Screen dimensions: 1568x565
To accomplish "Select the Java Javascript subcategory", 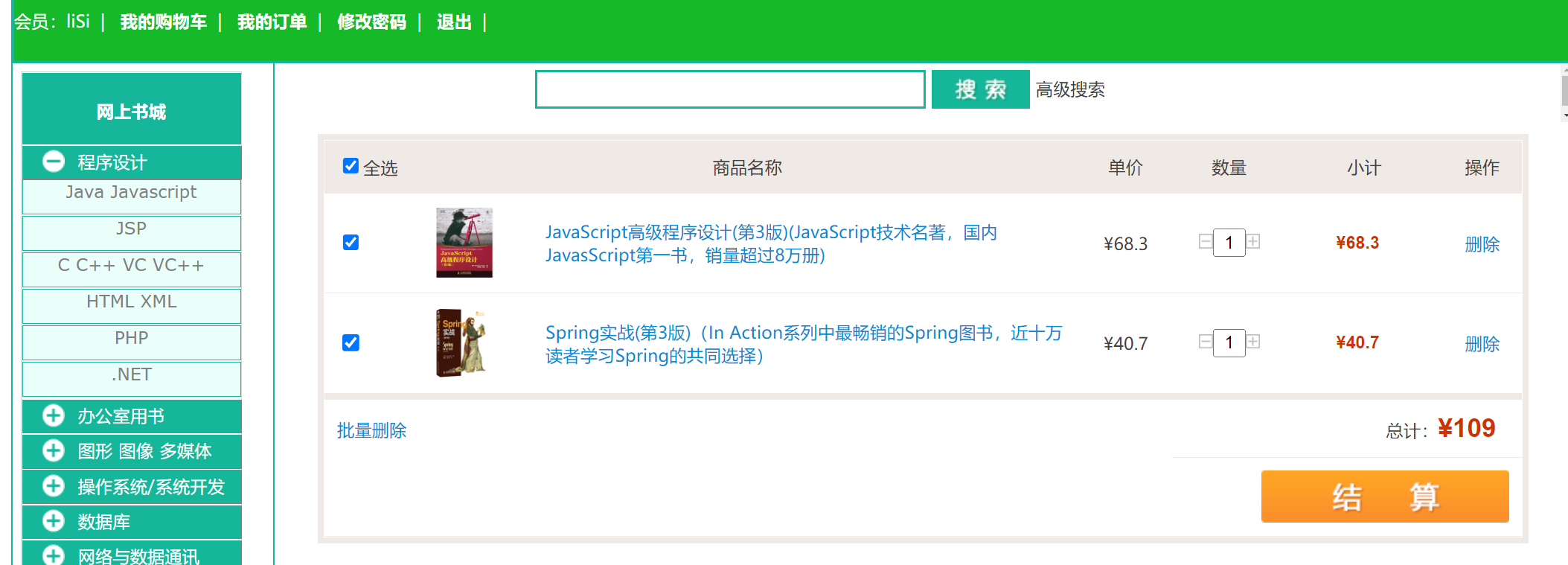I will click(x=132, y=197).
